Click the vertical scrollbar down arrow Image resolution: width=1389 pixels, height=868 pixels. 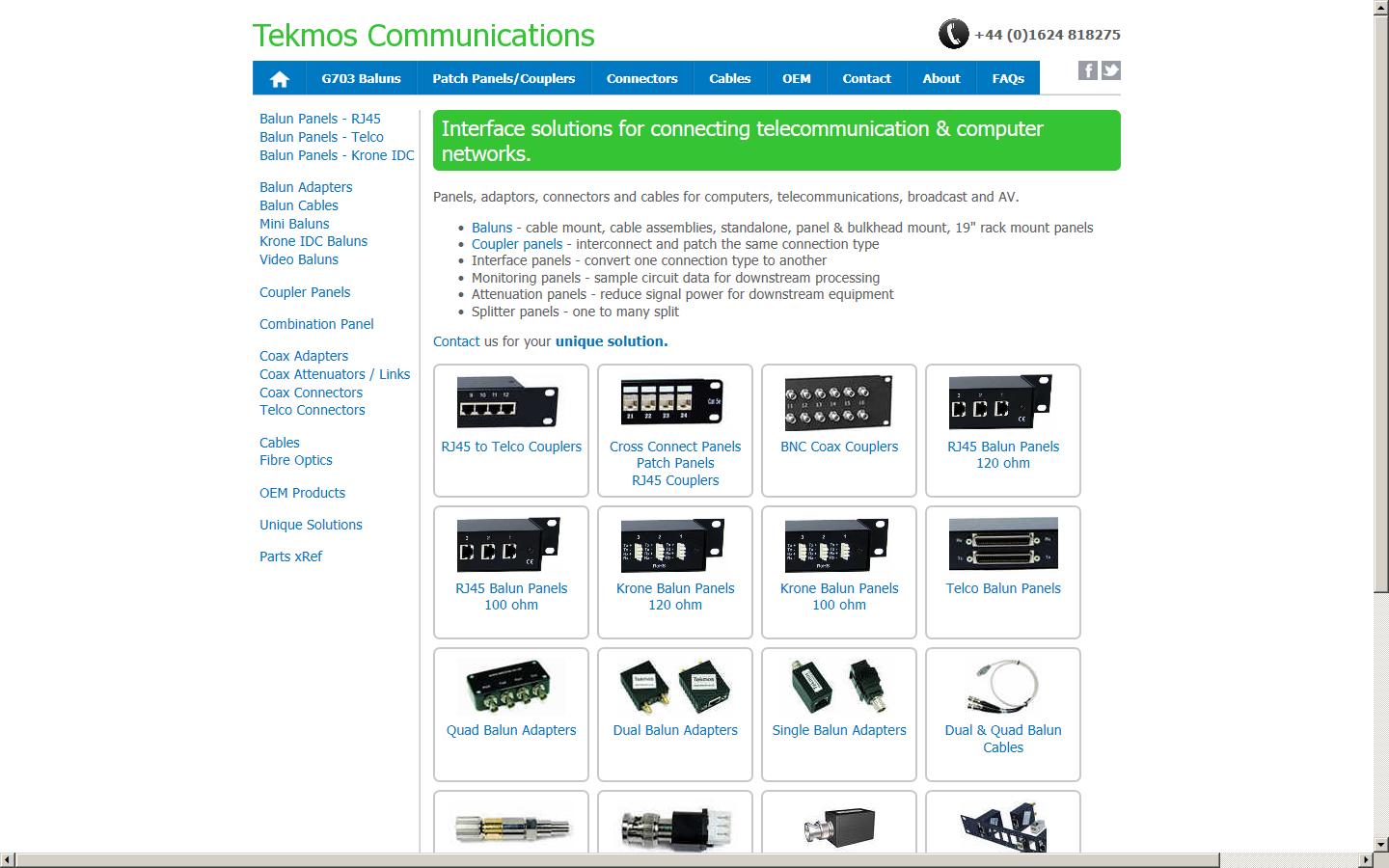pyautogui.click(x=1380, y=844)
